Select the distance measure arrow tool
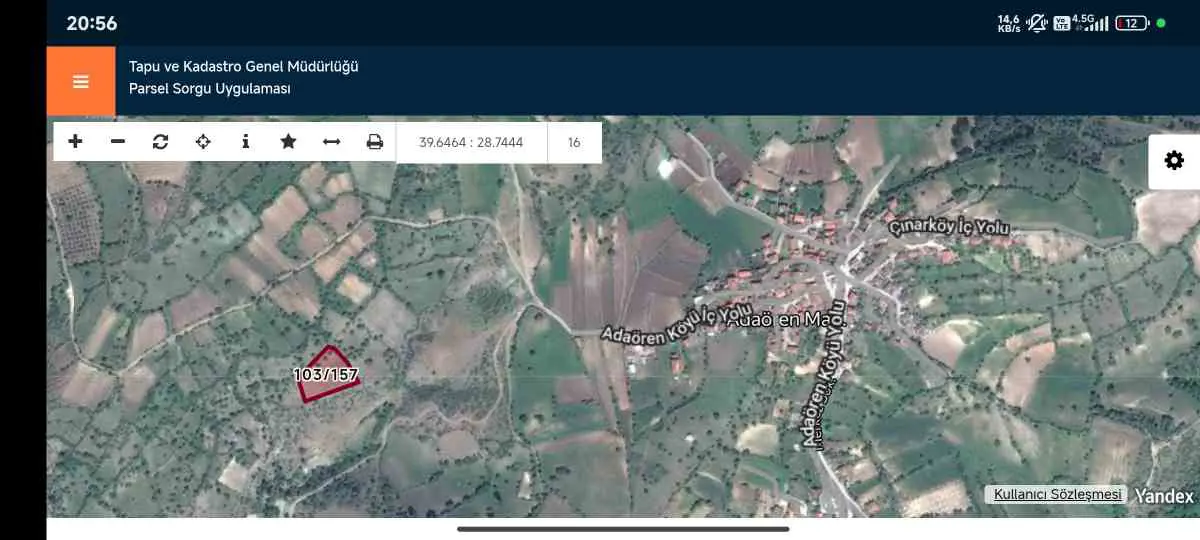Viewport: 1200px width, 540px height. point(332,142)
